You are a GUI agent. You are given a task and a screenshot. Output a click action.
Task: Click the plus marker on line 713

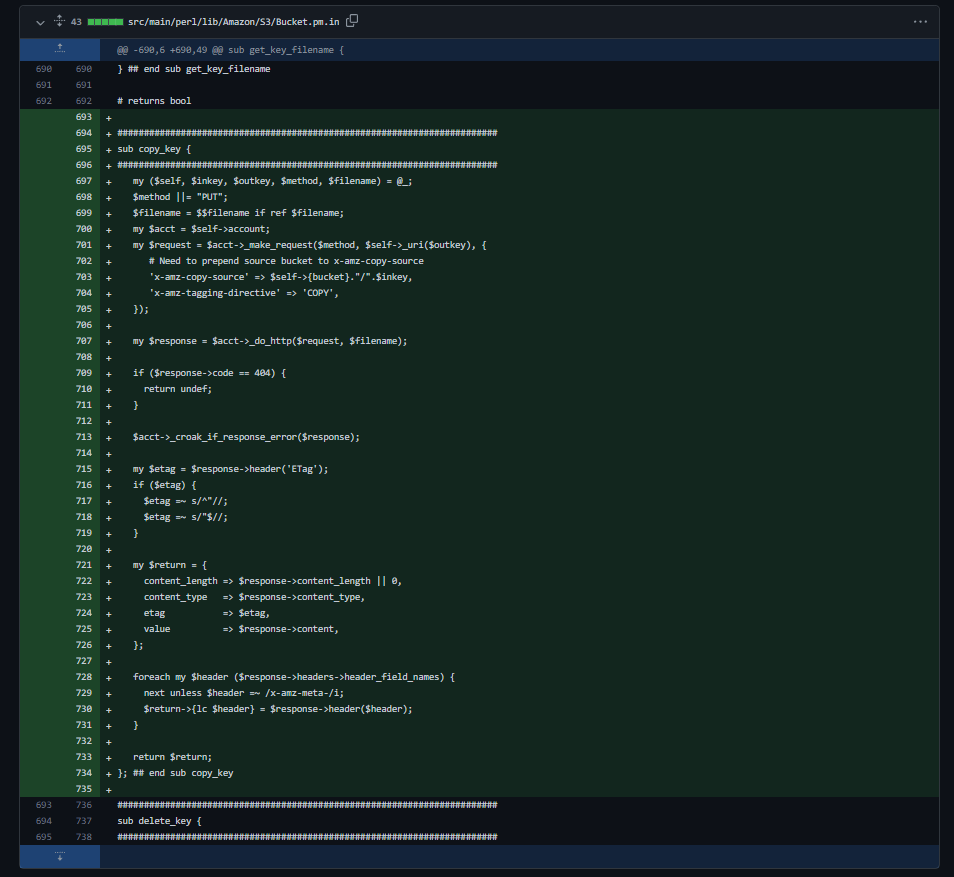(108, 437)
